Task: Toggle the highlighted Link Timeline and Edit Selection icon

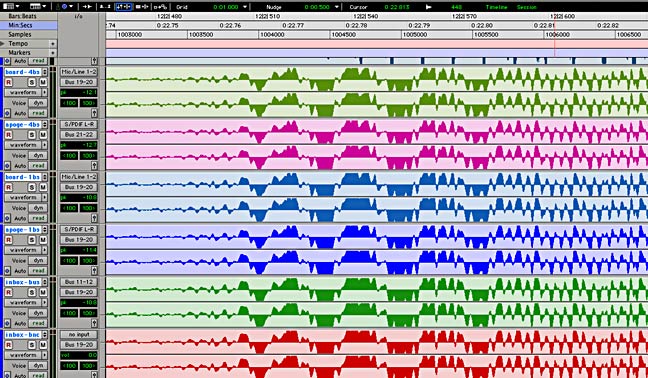Action: pos(124,7)
